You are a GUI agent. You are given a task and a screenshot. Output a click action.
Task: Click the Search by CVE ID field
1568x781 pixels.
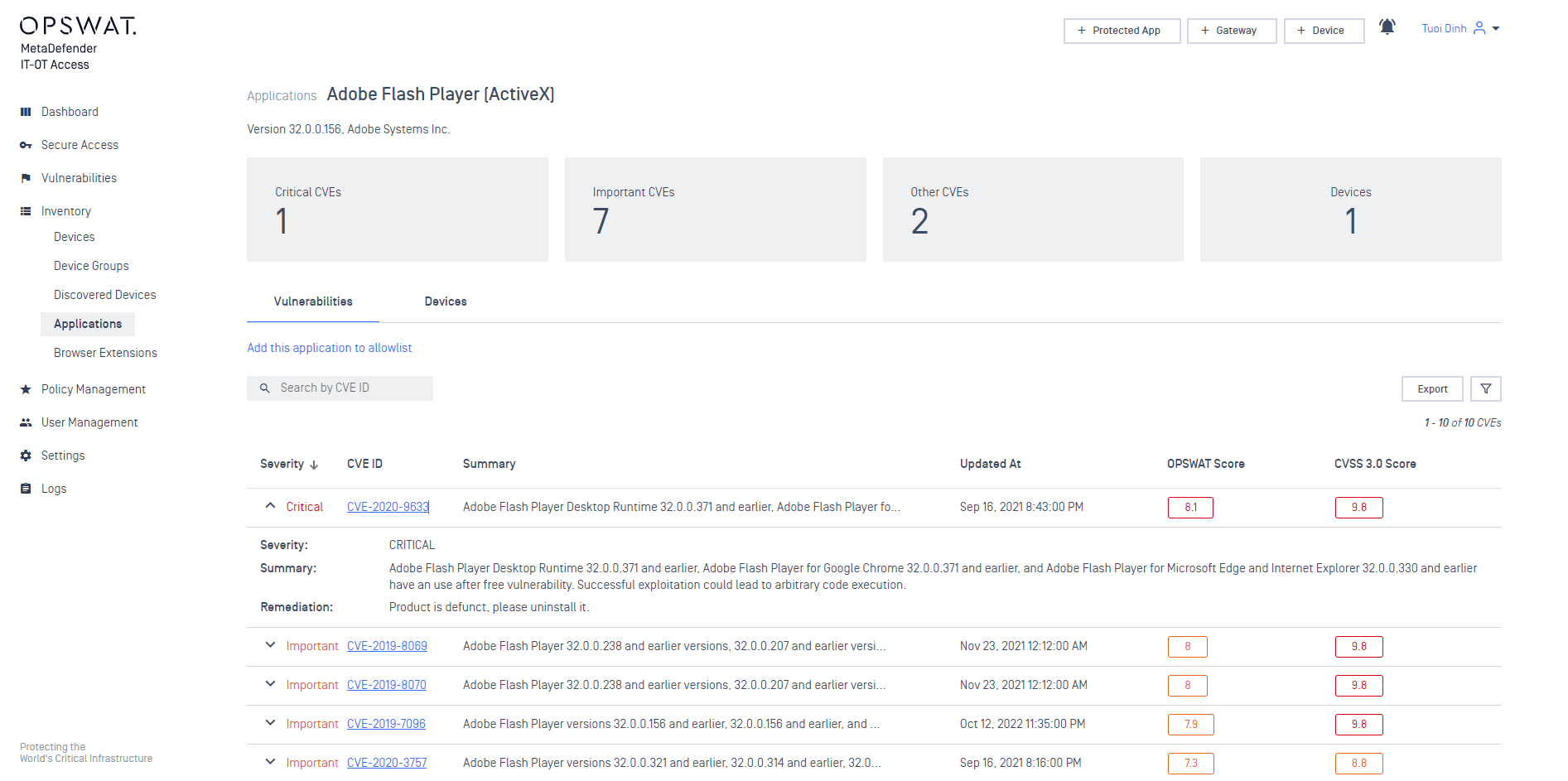(340, 388)
